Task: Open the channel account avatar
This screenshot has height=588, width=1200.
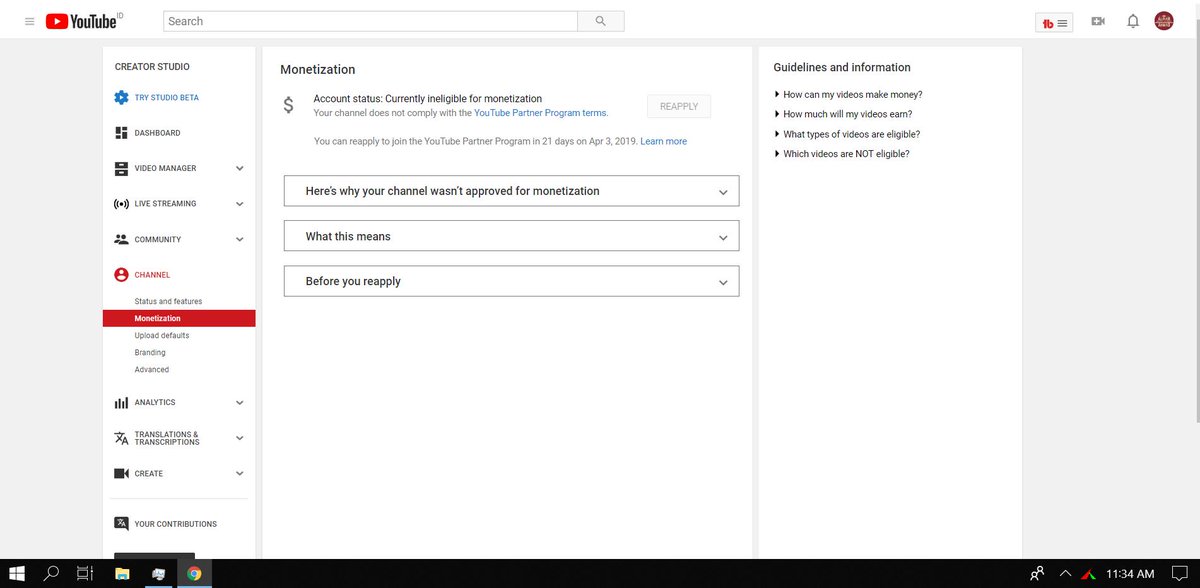Action: point(1164,21)
